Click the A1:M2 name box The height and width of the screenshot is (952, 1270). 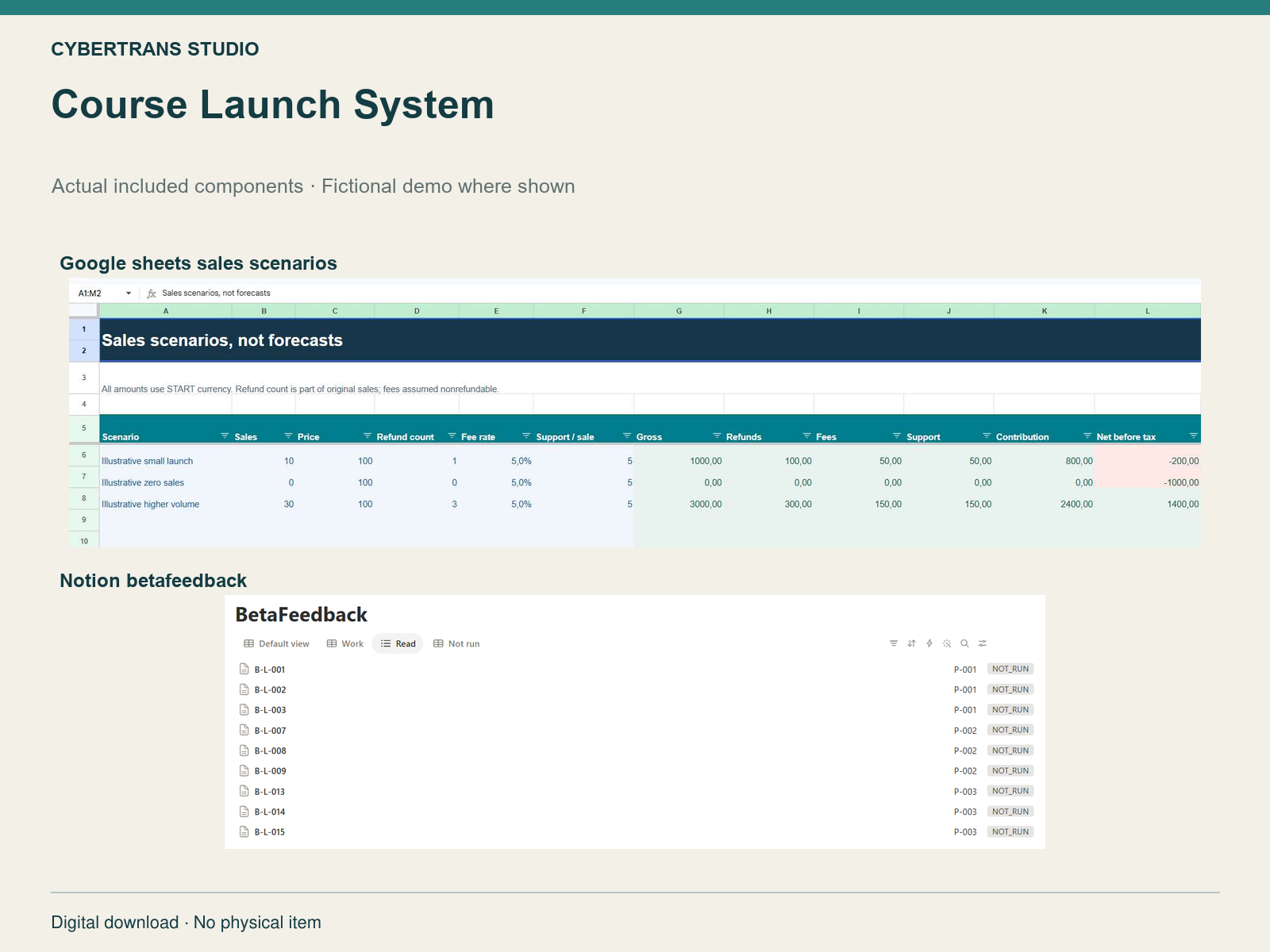[104, 293]
